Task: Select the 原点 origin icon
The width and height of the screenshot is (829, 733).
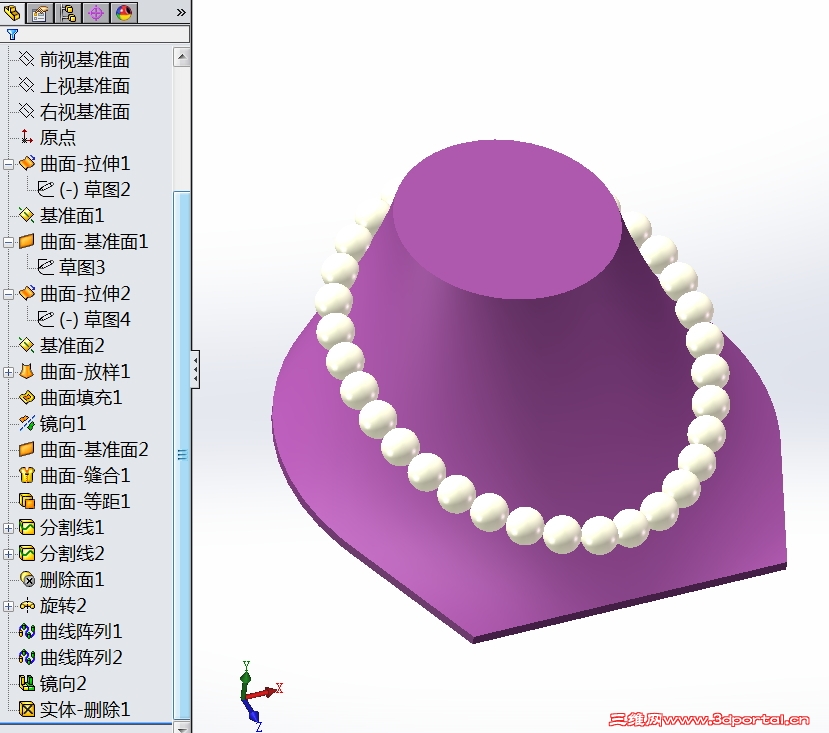Action: (x=26, y=137)
